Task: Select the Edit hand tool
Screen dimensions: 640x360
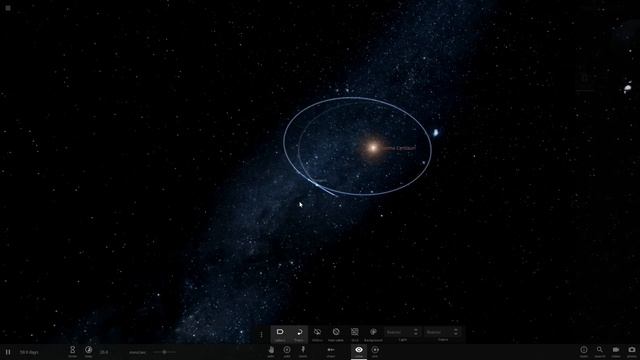Action: click(271, 351)
